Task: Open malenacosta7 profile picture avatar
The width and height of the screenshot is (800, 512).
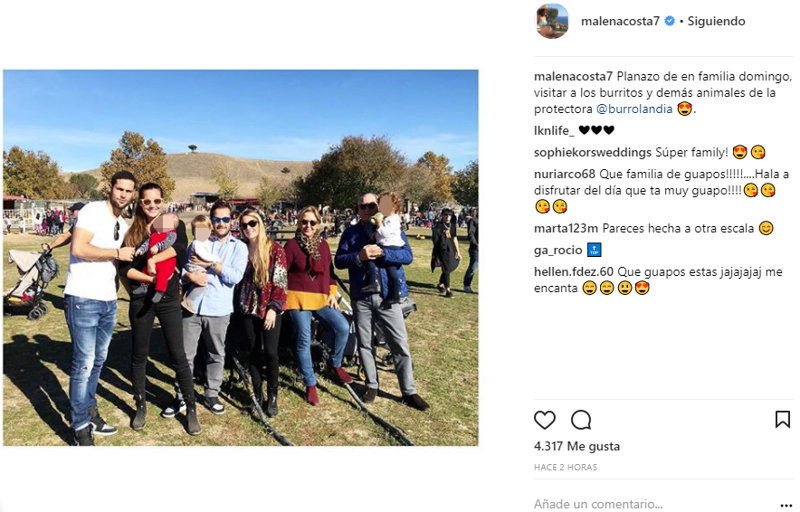Action: tap(552, 21)
